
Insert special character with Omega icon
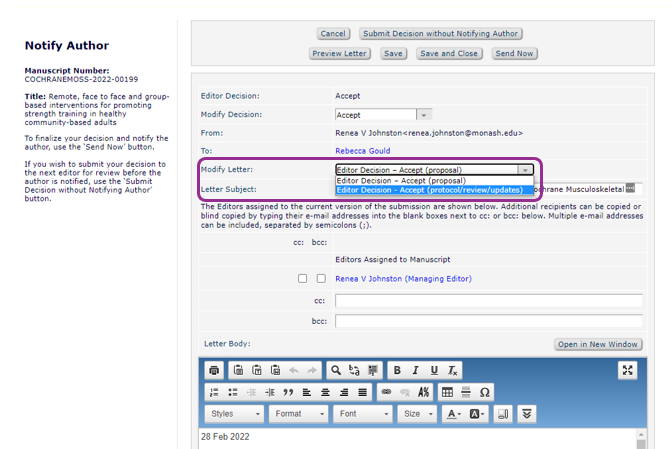coord(485,392)
